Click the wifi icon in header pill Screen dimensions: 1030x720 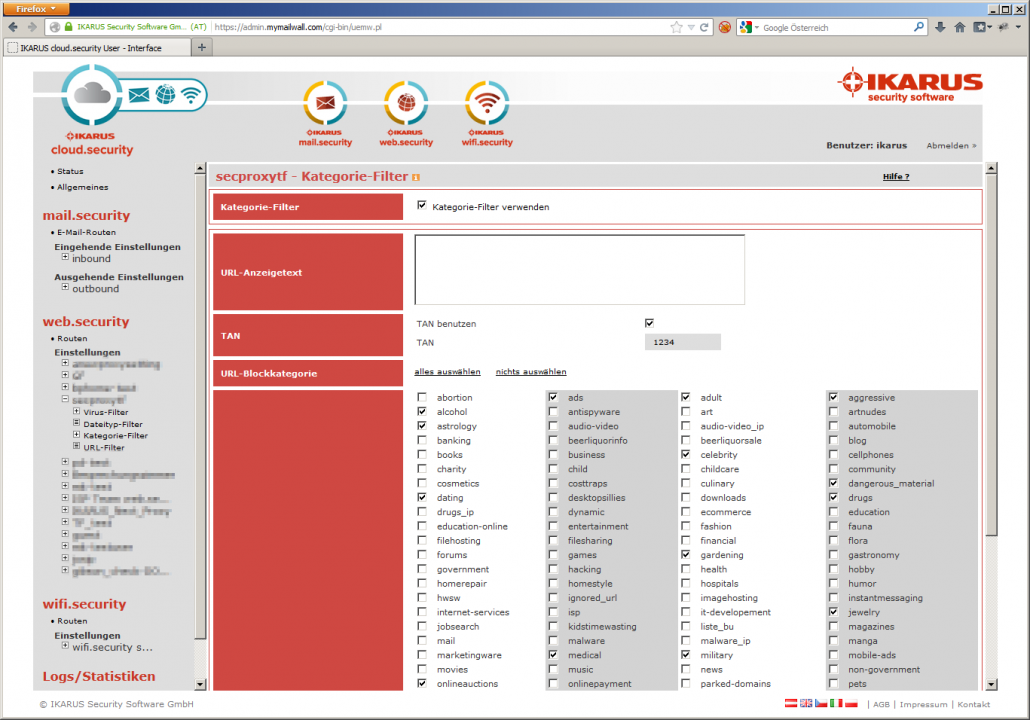(191, 95)
